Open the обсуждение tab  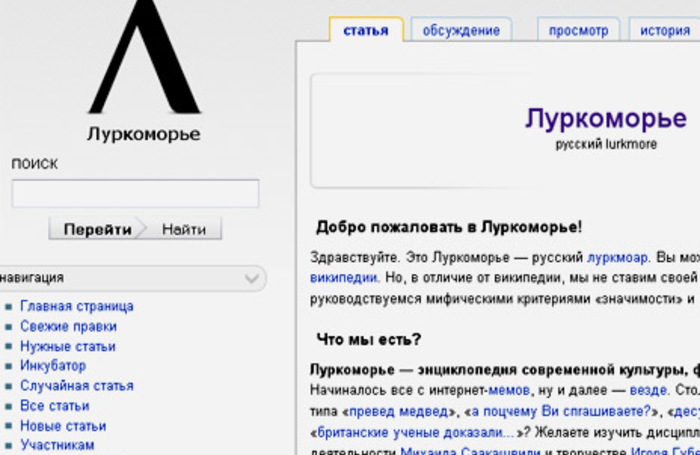461,30
